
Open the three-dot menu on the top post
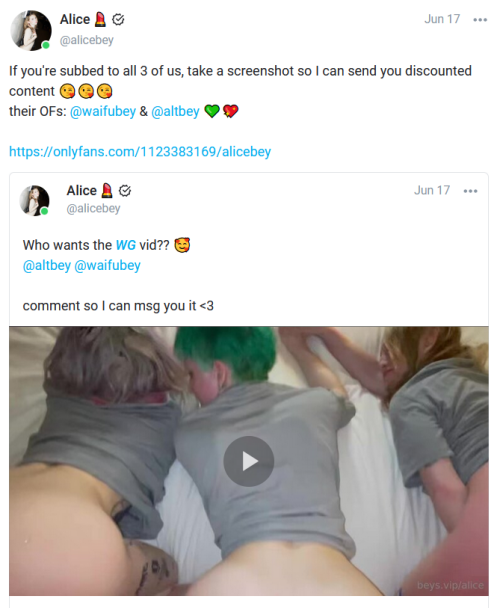click(x=480, y=20)
